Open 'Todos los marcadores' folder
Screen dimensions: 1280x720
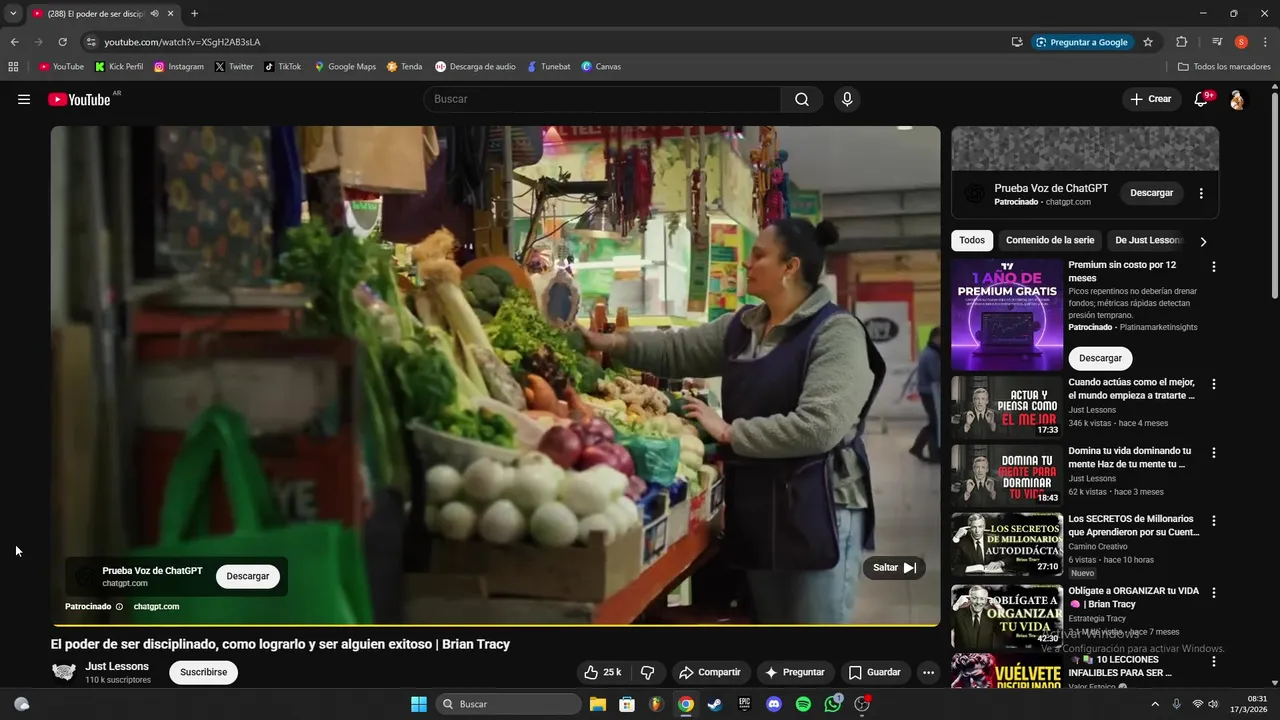[x=1224, y=67]
